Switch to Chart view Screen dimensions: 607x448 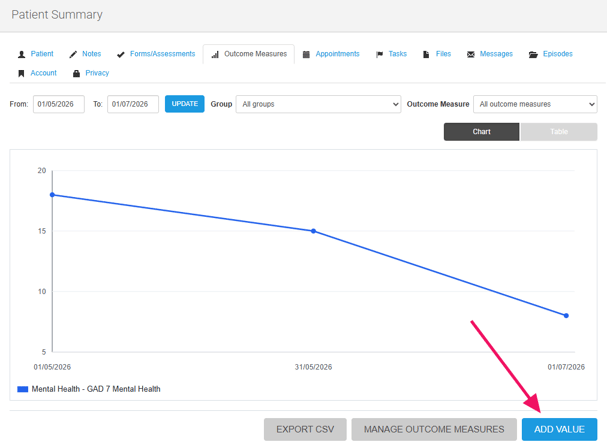pyautogui.click(x=481, y=132)
